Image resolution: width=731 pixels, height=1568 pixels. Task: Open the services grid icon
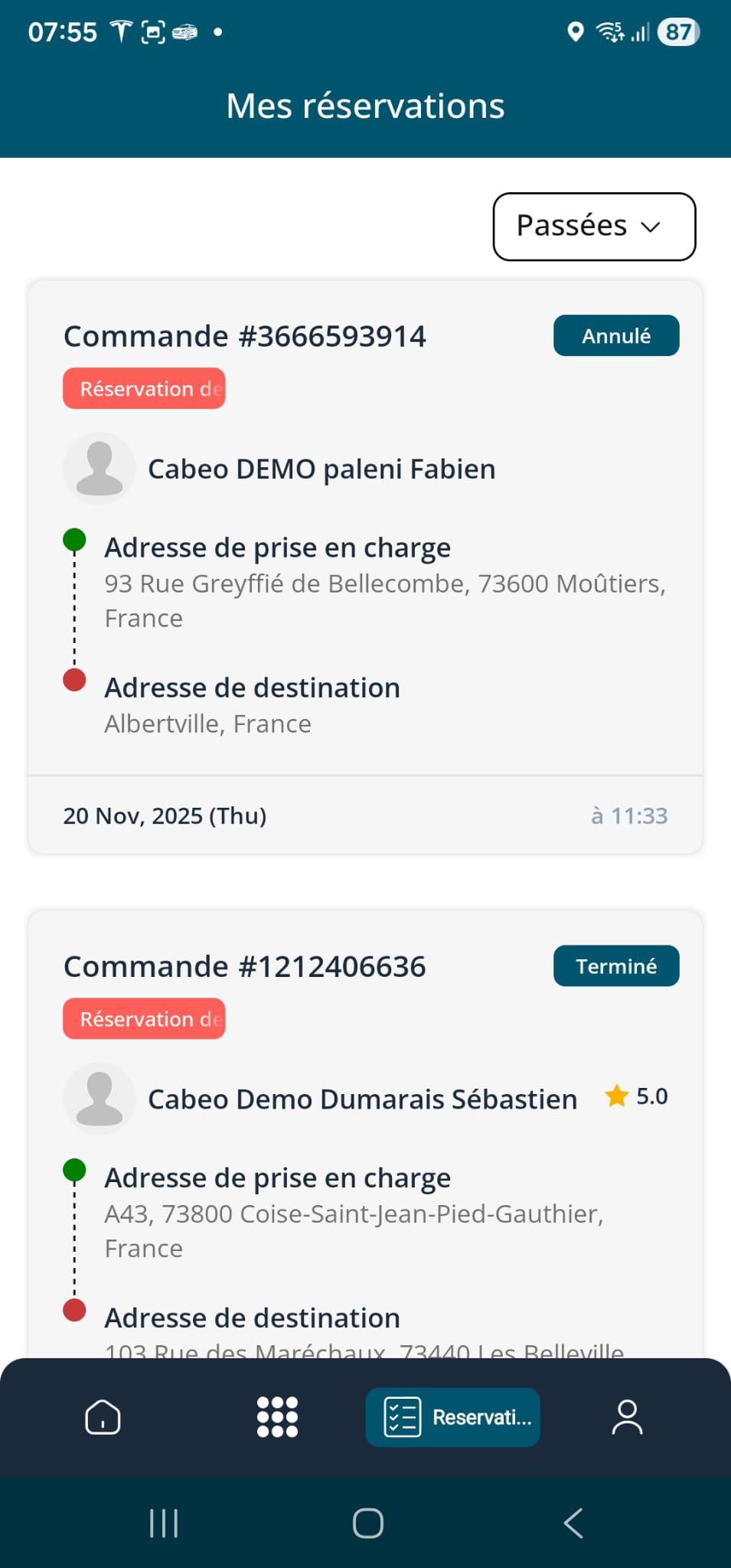click(x=277, y=1416)
